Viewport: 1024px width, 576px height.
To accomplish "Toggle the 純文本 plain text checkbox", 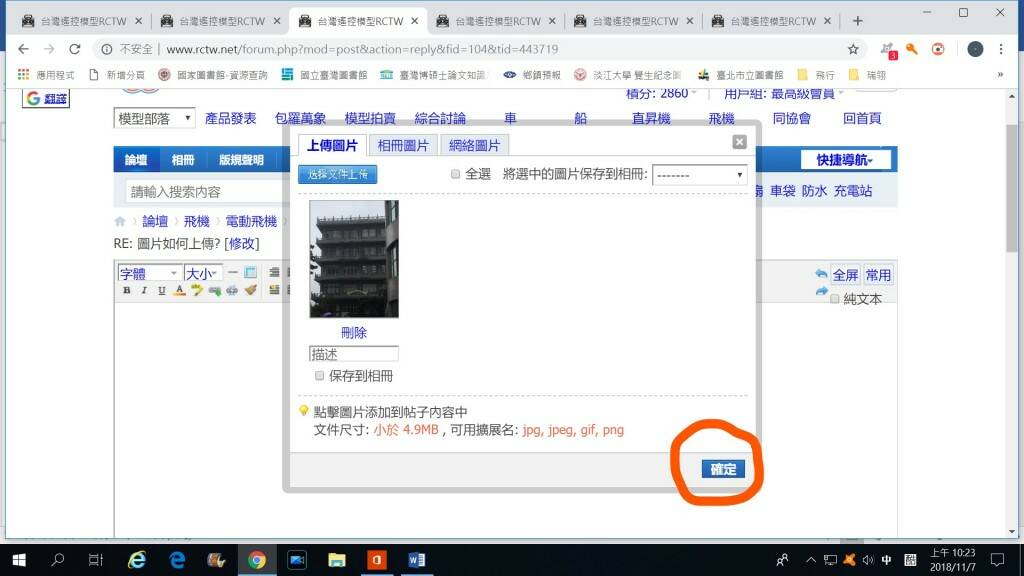I will pos(835,298).
